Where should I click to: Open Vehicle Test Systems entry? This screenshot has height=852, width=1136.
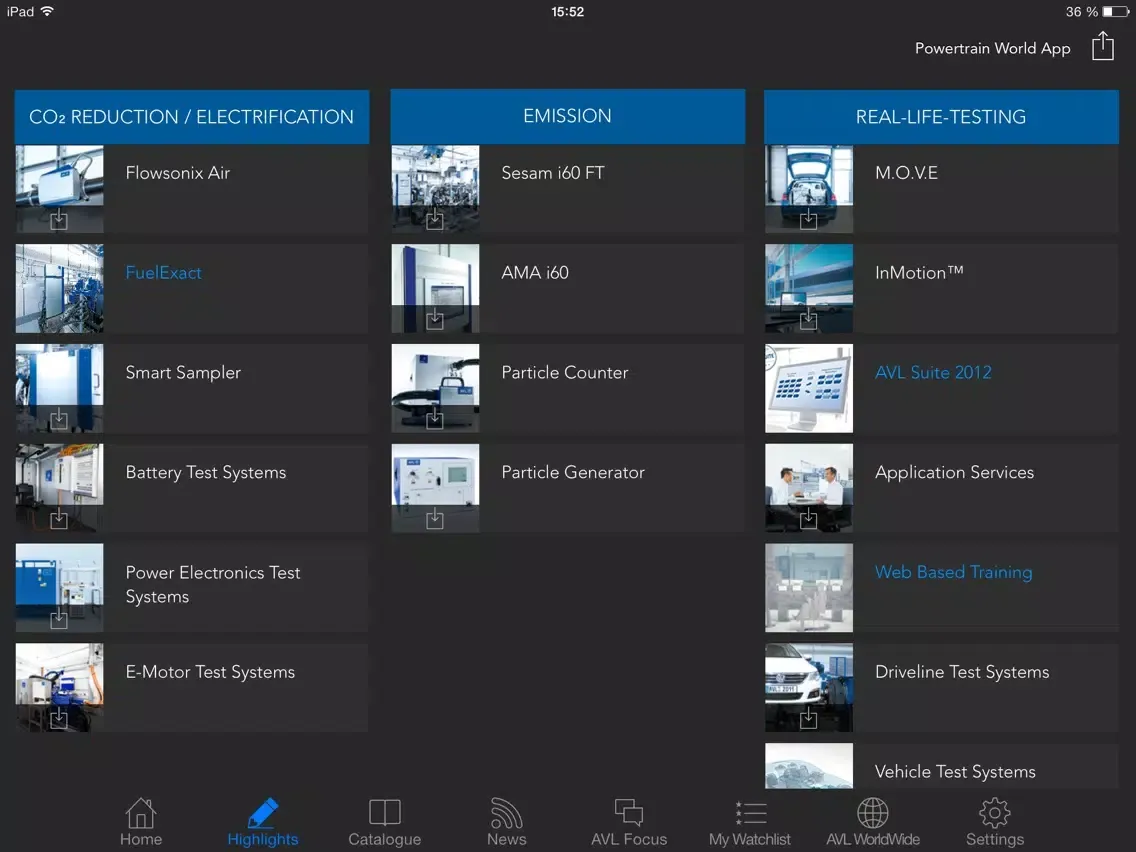(942, 766)
